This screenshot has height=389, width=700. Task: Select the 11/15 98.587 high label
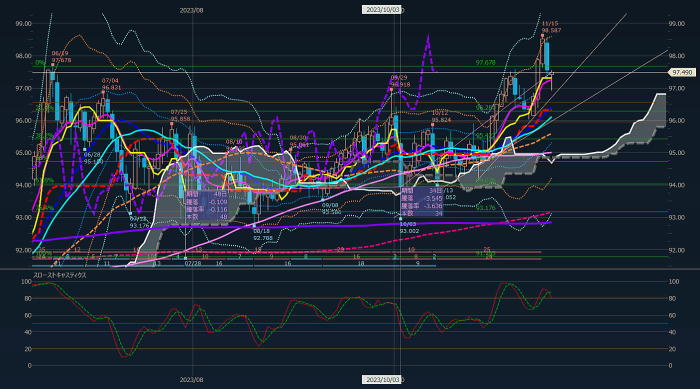pos(551,27)
